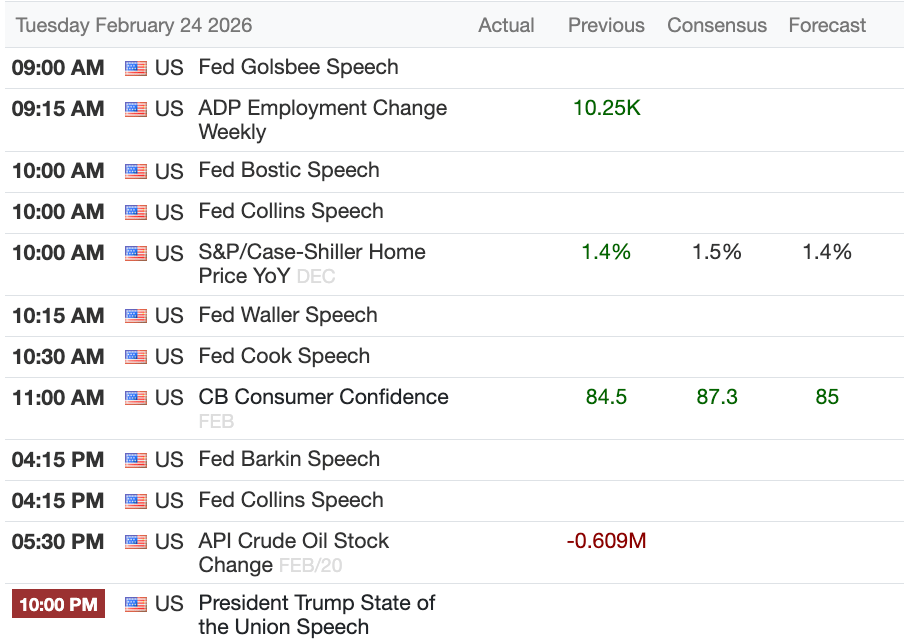
Task: Click flag icon in S&P/Case-Shiller row
Action: point(136,254)
